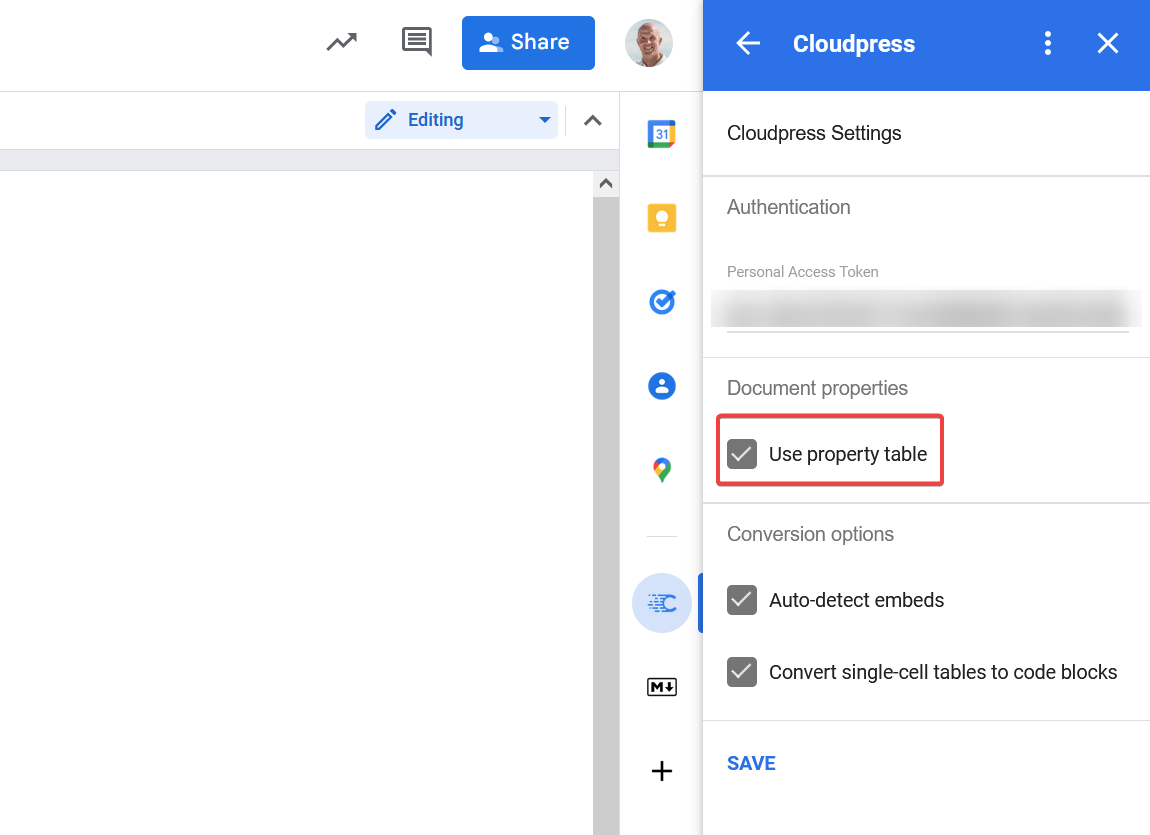1150x835 pixels.
Task: Open the Google Tasks side panel icon
Action: (x=662, y=301)
